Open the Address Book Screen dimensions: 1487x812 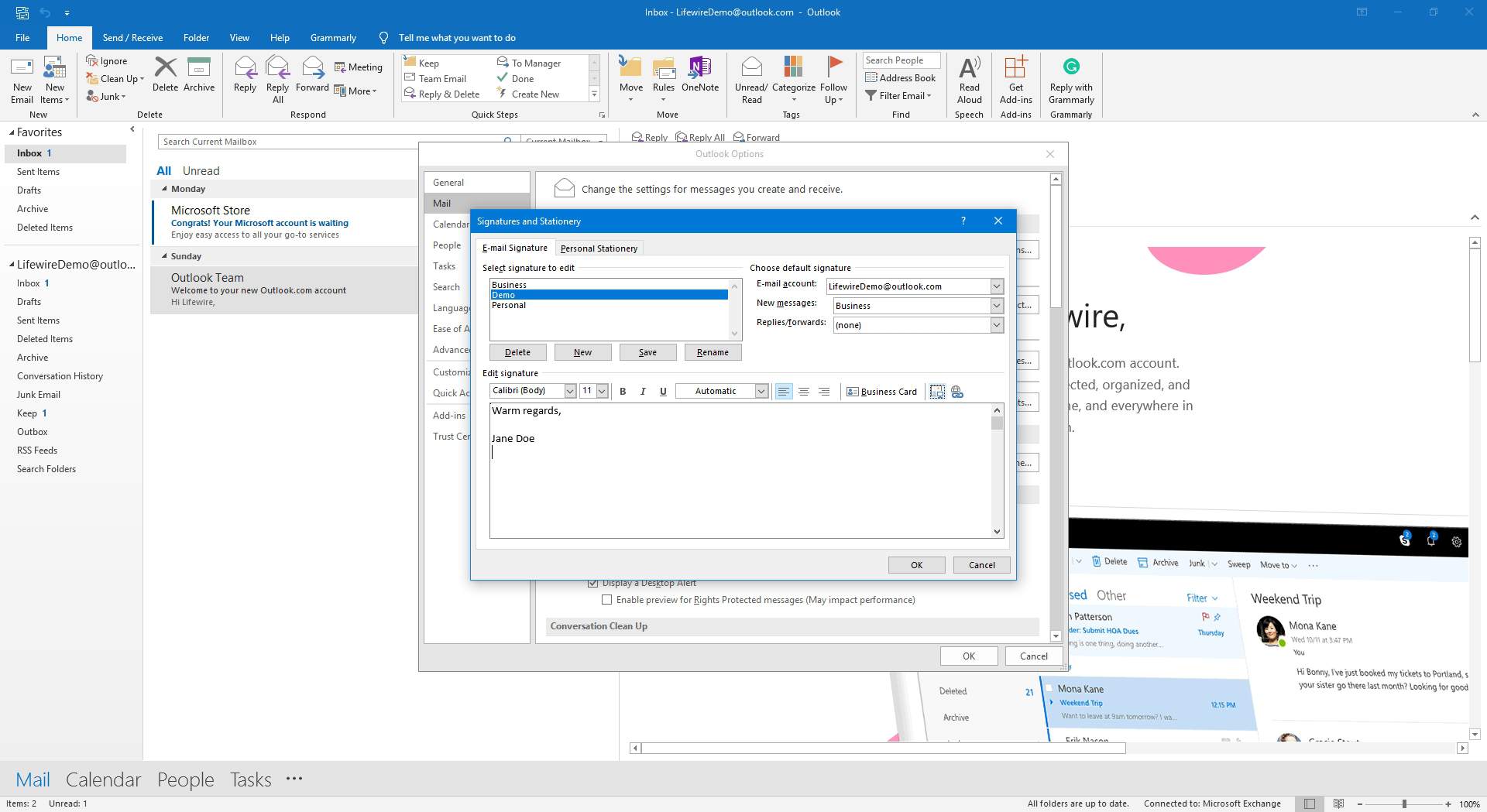[x=901, y=77]
